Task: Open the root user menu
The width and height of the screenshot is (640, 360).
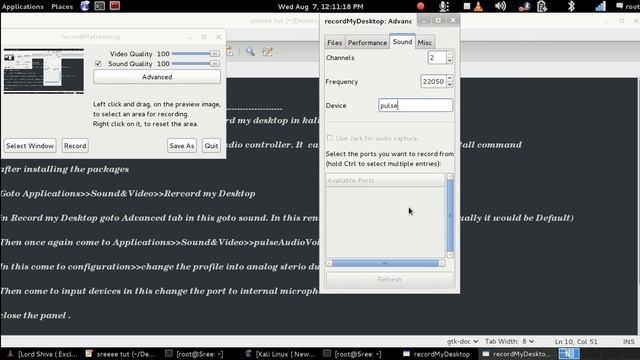Action: [627, 6]
